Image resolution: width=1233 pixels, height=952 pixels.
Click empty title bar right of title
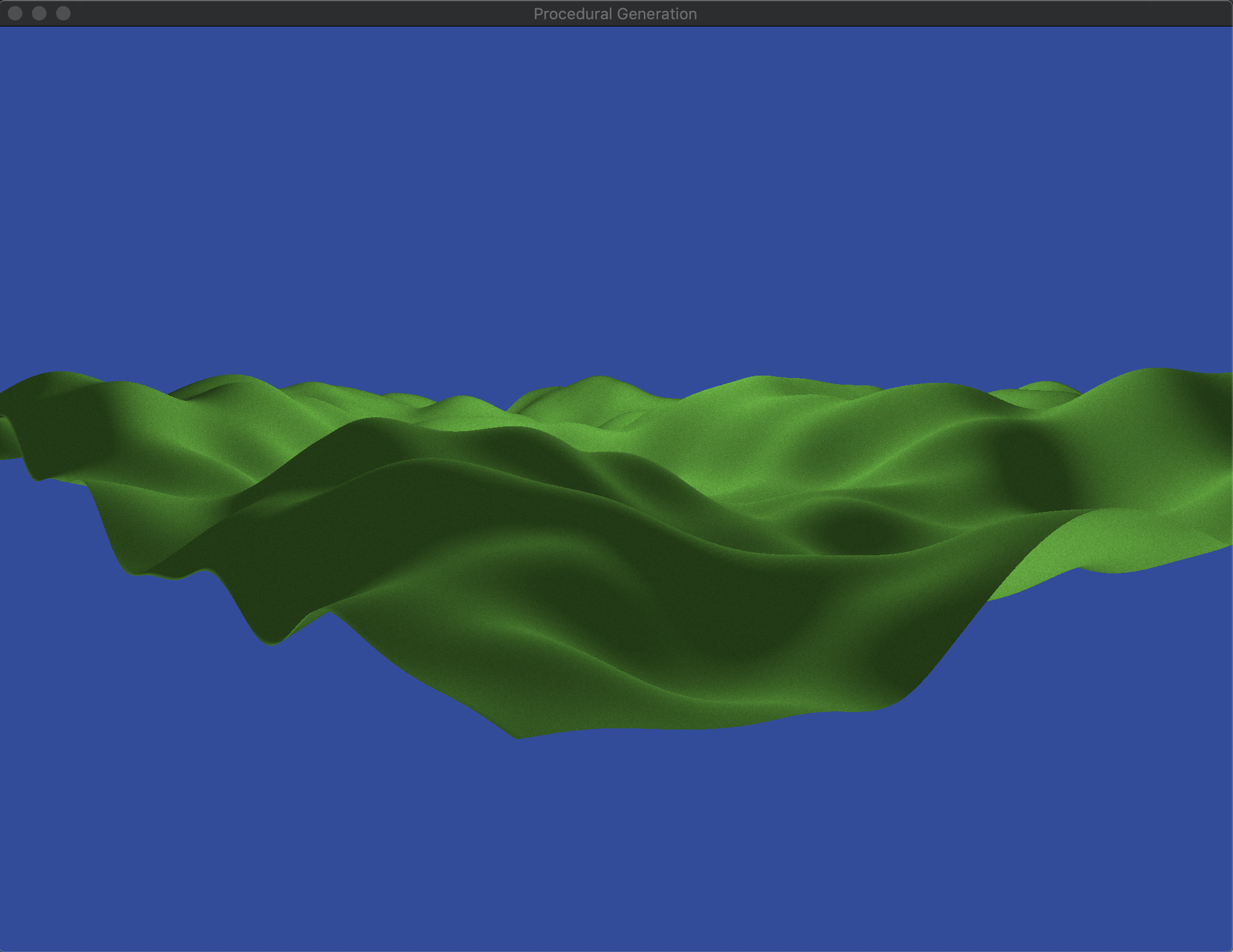coord(965,13)
